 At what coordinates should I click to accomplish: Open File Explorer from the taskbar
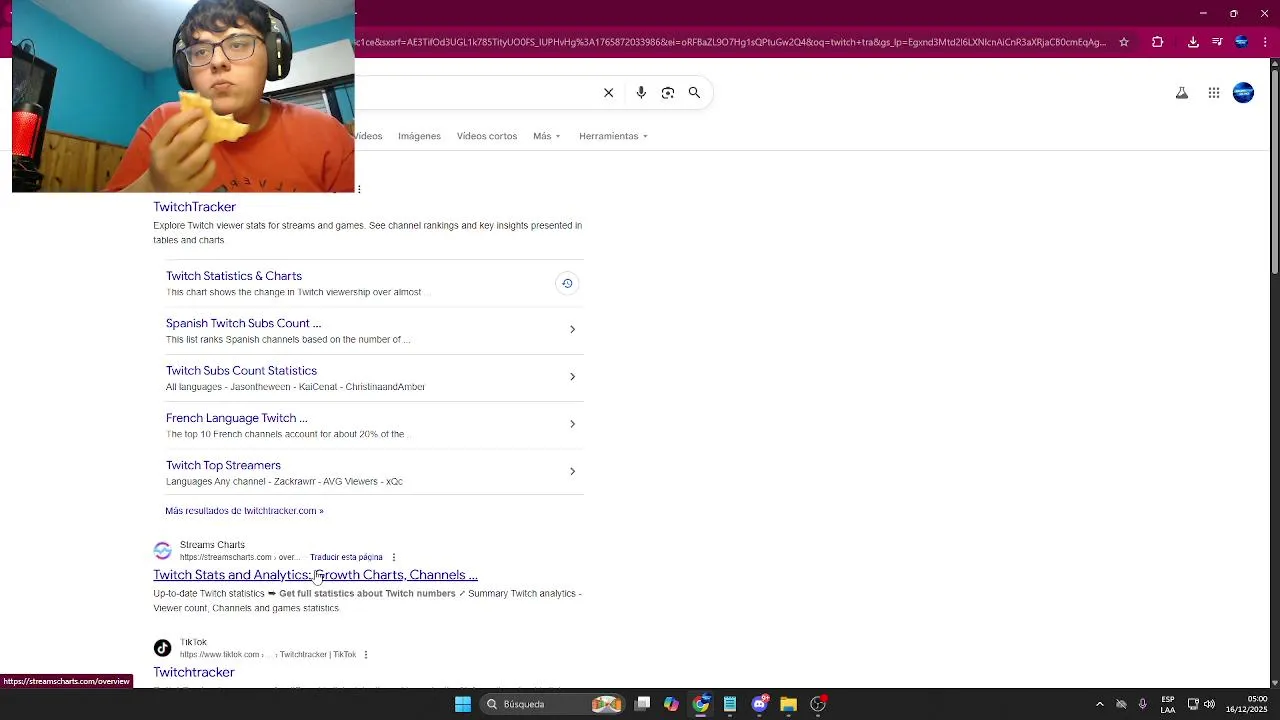pyautogui.click(x=788, y=704)
